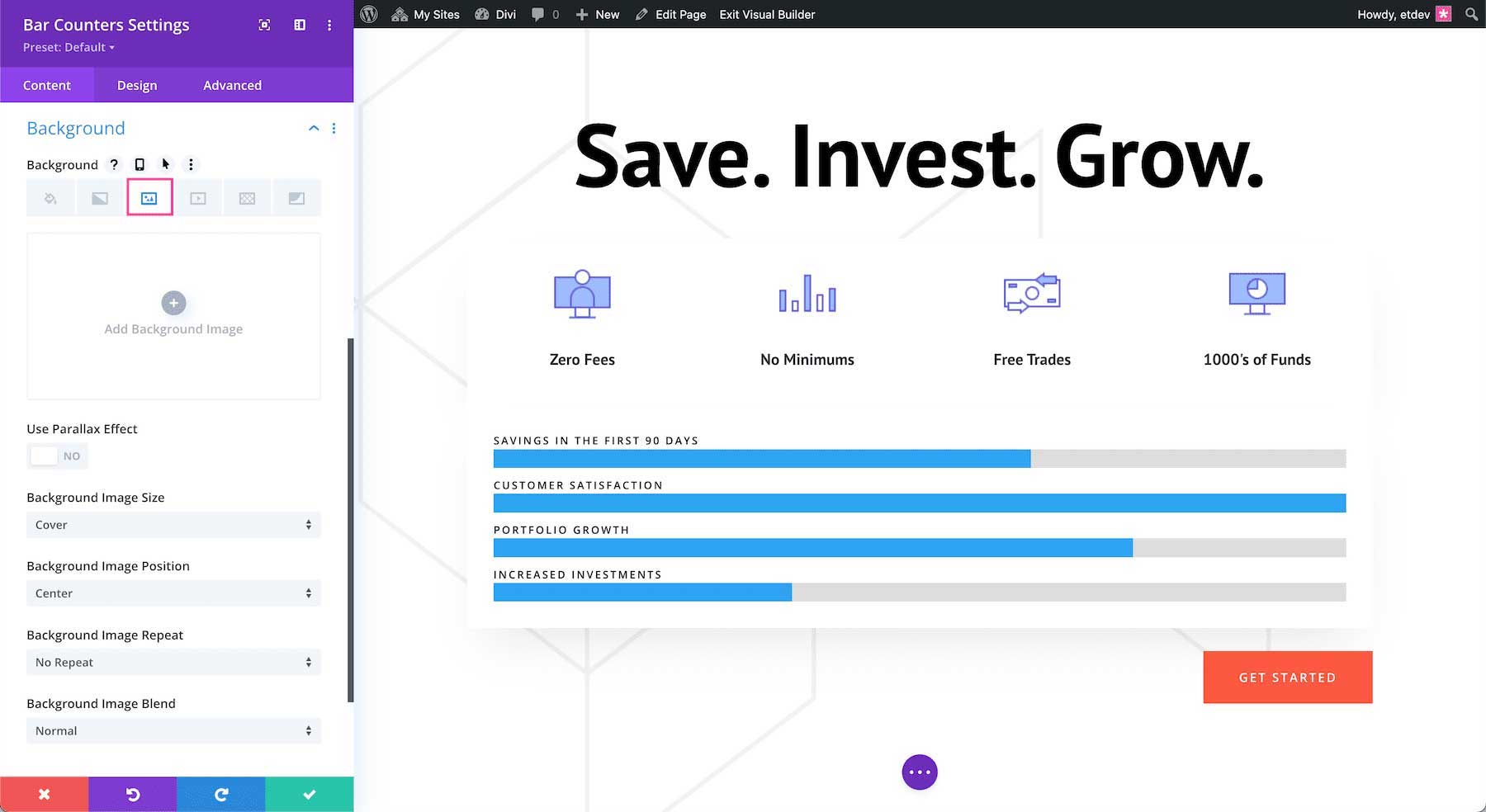Select the background color tab icon
Screen dimensions: 1486x812
pyautogui.click(x=50, y=198)
